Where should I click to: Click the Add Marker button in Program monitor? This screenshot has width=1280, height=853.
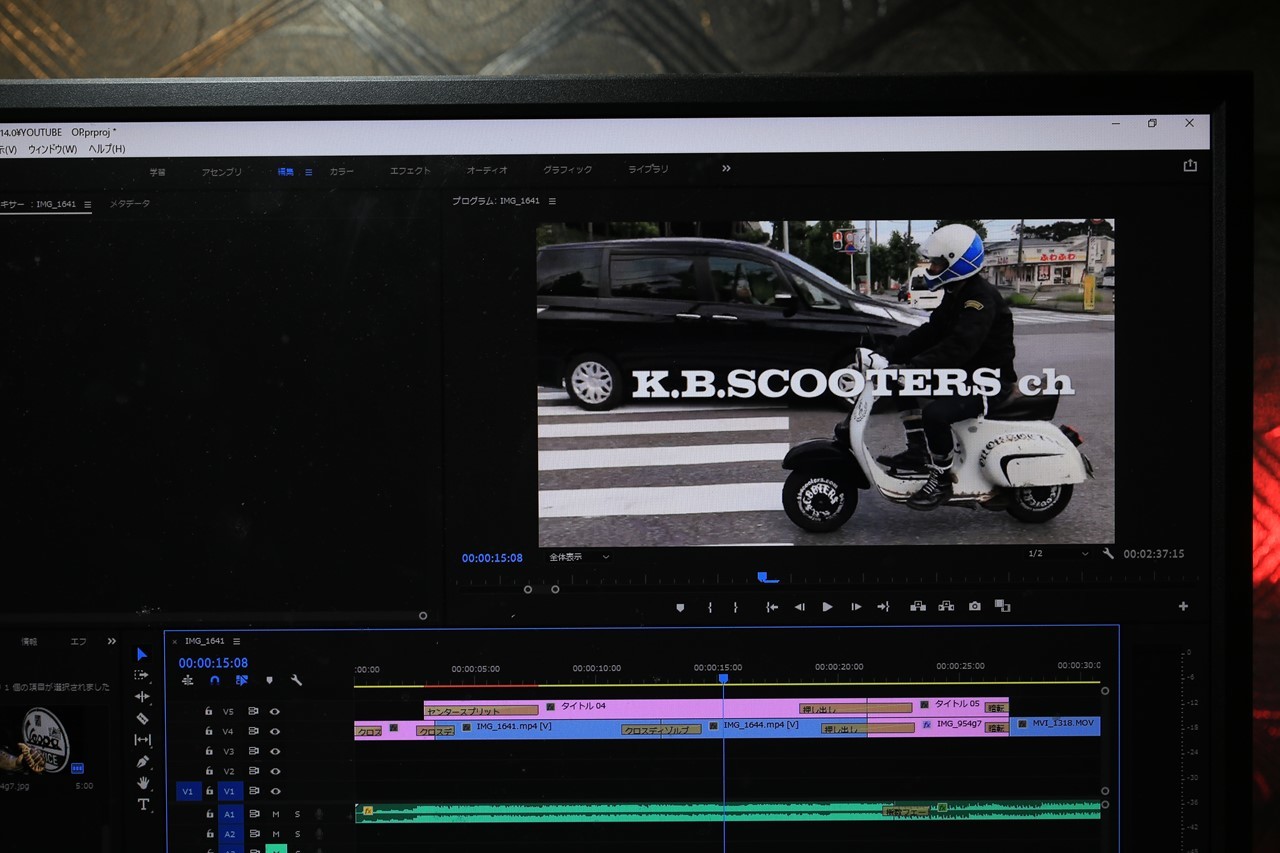click(x=680, y=607)
